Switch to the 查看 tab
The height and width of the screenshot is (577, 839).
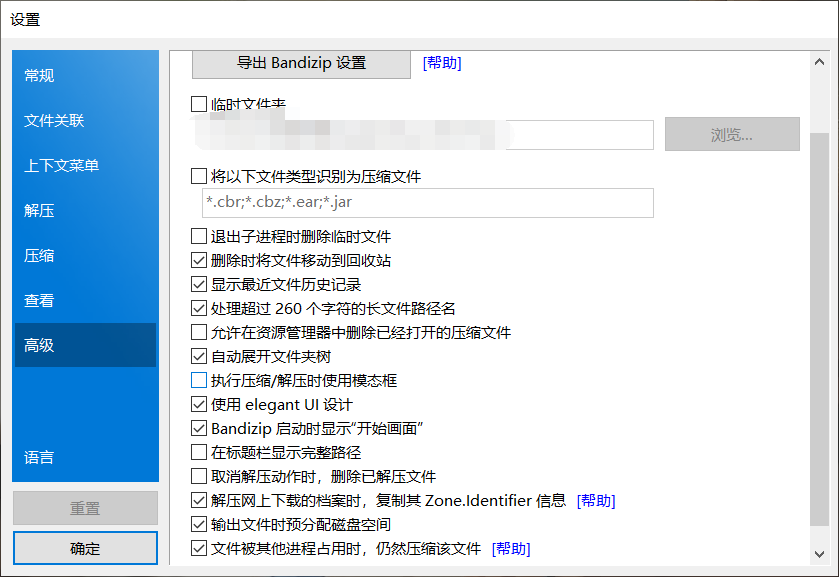85,300
